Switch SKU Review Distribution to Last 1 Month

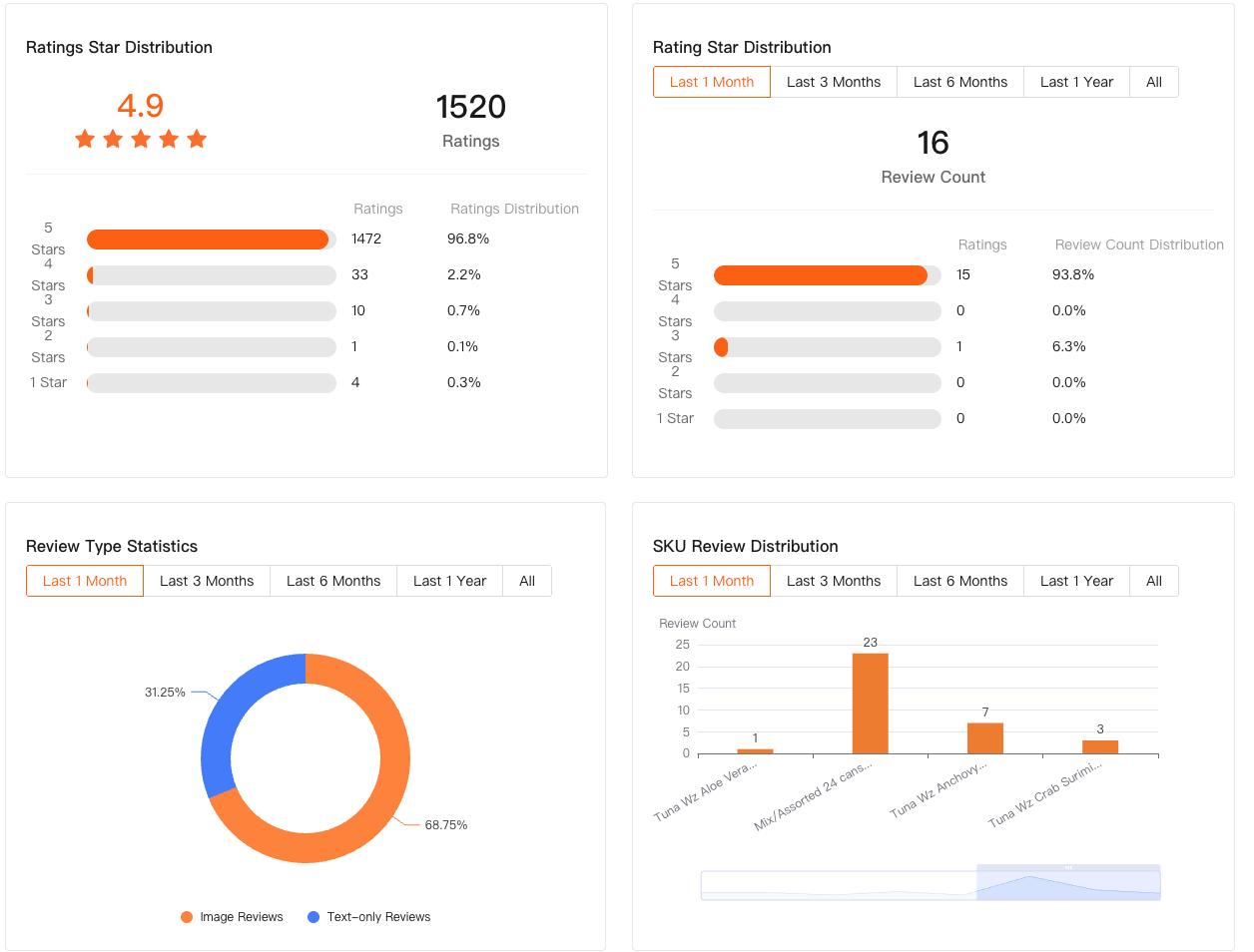[x=712, y=581]
